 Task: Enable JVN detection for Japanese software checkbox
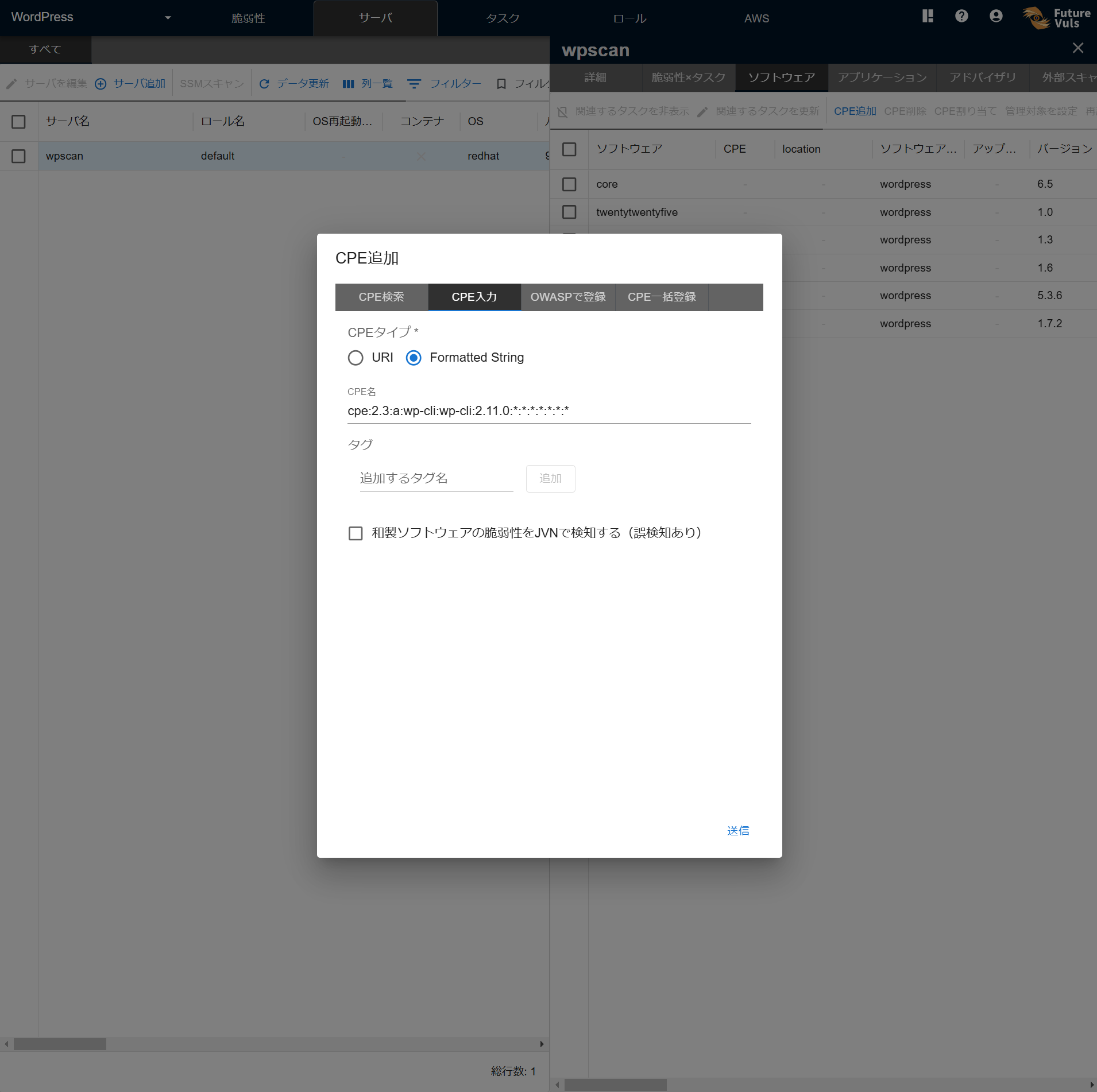[356, 533]
